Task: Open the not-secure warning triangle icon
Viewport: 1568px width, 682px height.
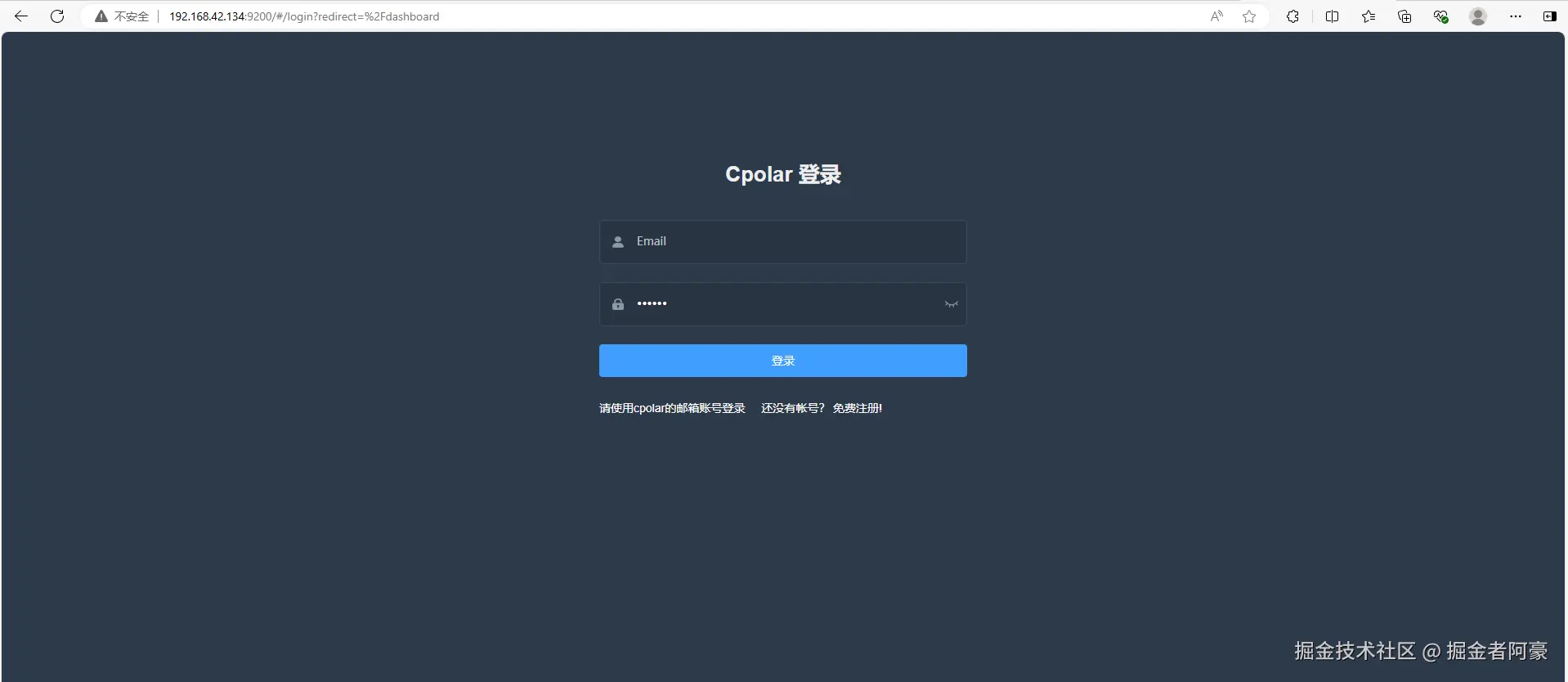Action: (x=101, y=16)
